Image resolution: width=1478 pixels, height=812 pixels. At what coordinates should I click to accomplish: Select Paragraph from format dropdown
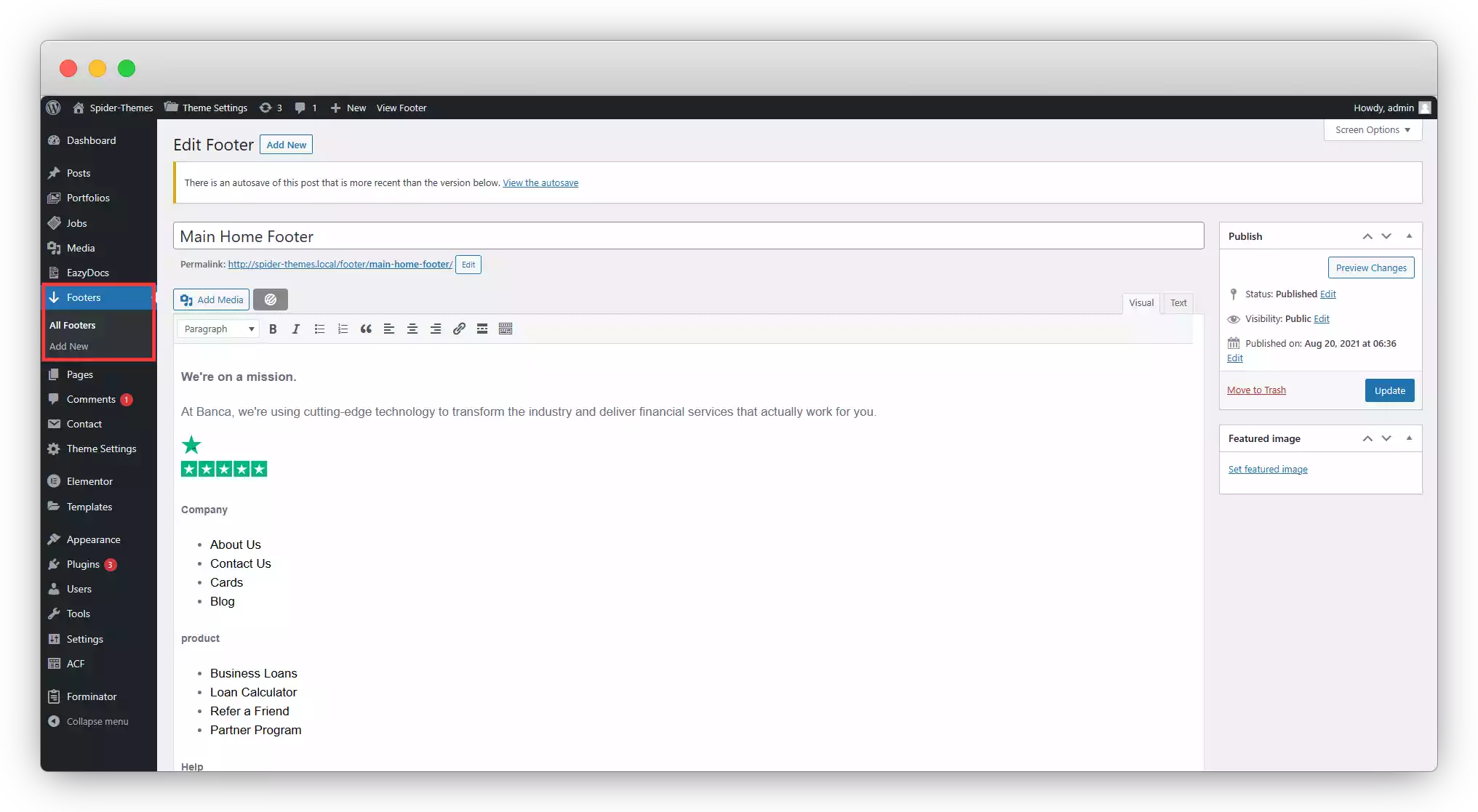point(217,328)
